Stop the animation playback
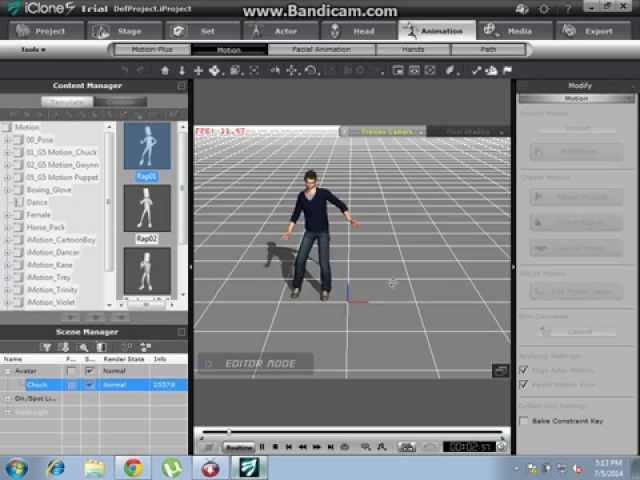This screenshot has width=640, height=480. tap(276, 447)
